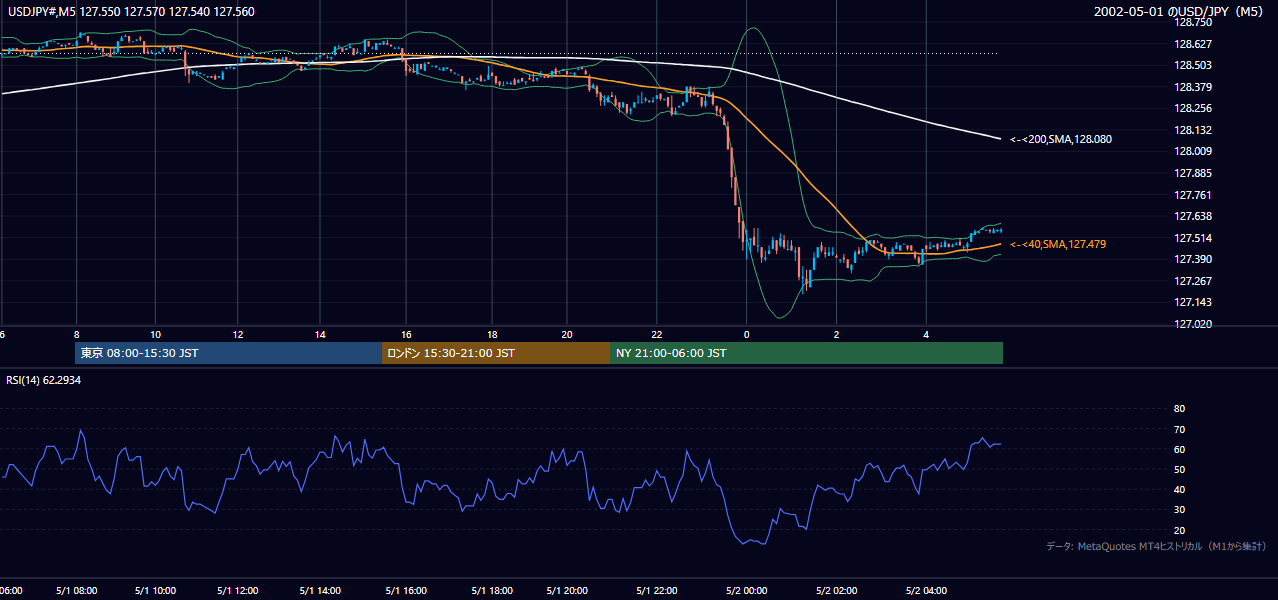Click RSI scale value 80

coord(1180,409)
